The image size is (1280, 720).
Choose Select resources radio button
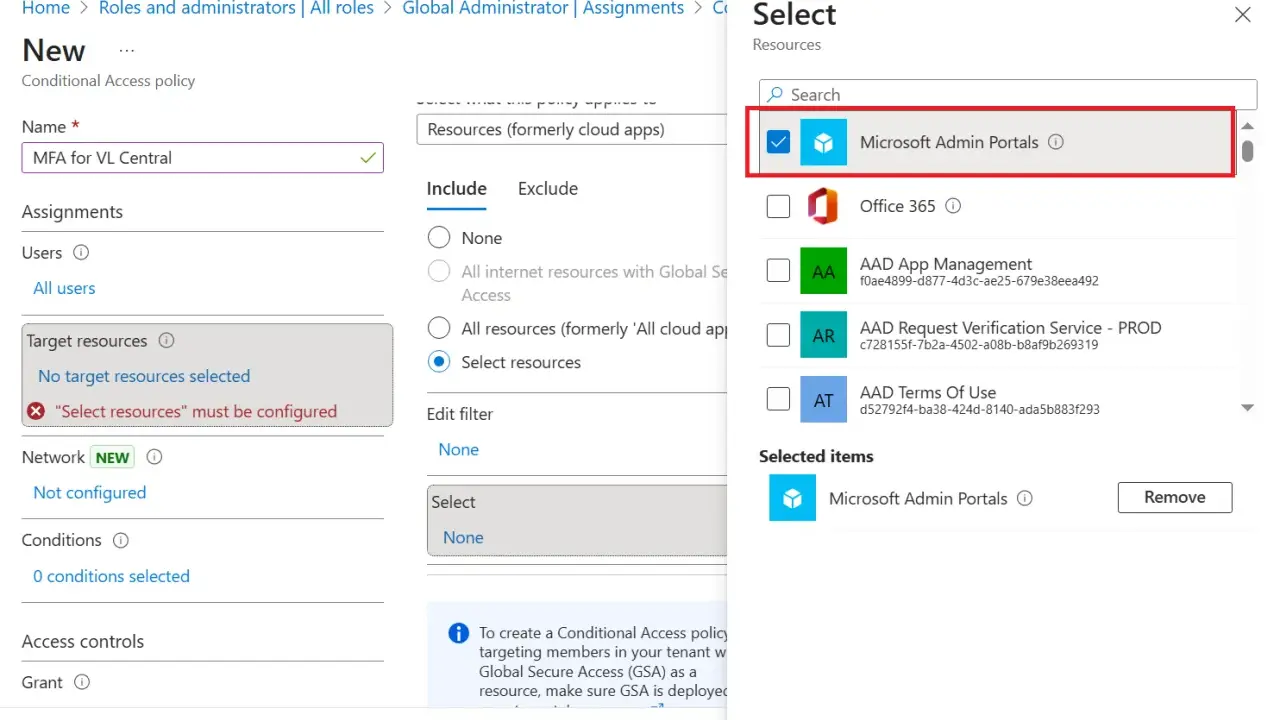click(x=438, y=362)
